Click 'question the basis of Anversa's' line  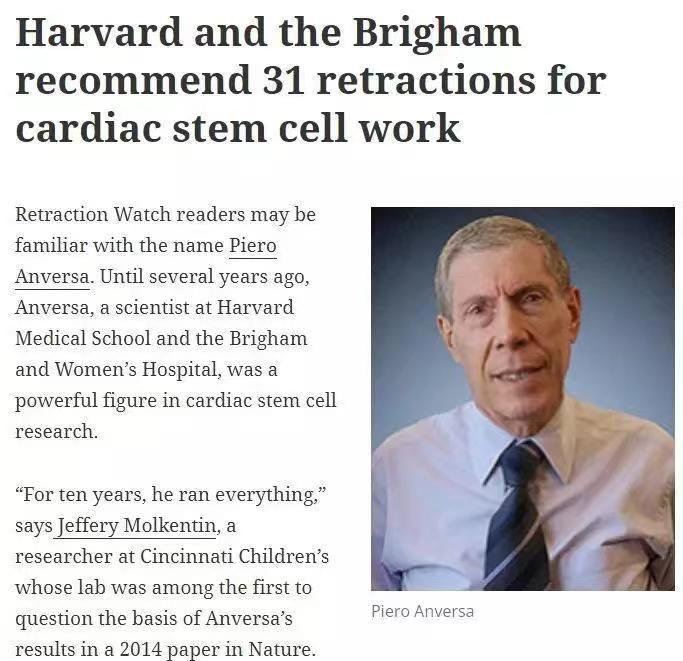(x=153, y=618)
